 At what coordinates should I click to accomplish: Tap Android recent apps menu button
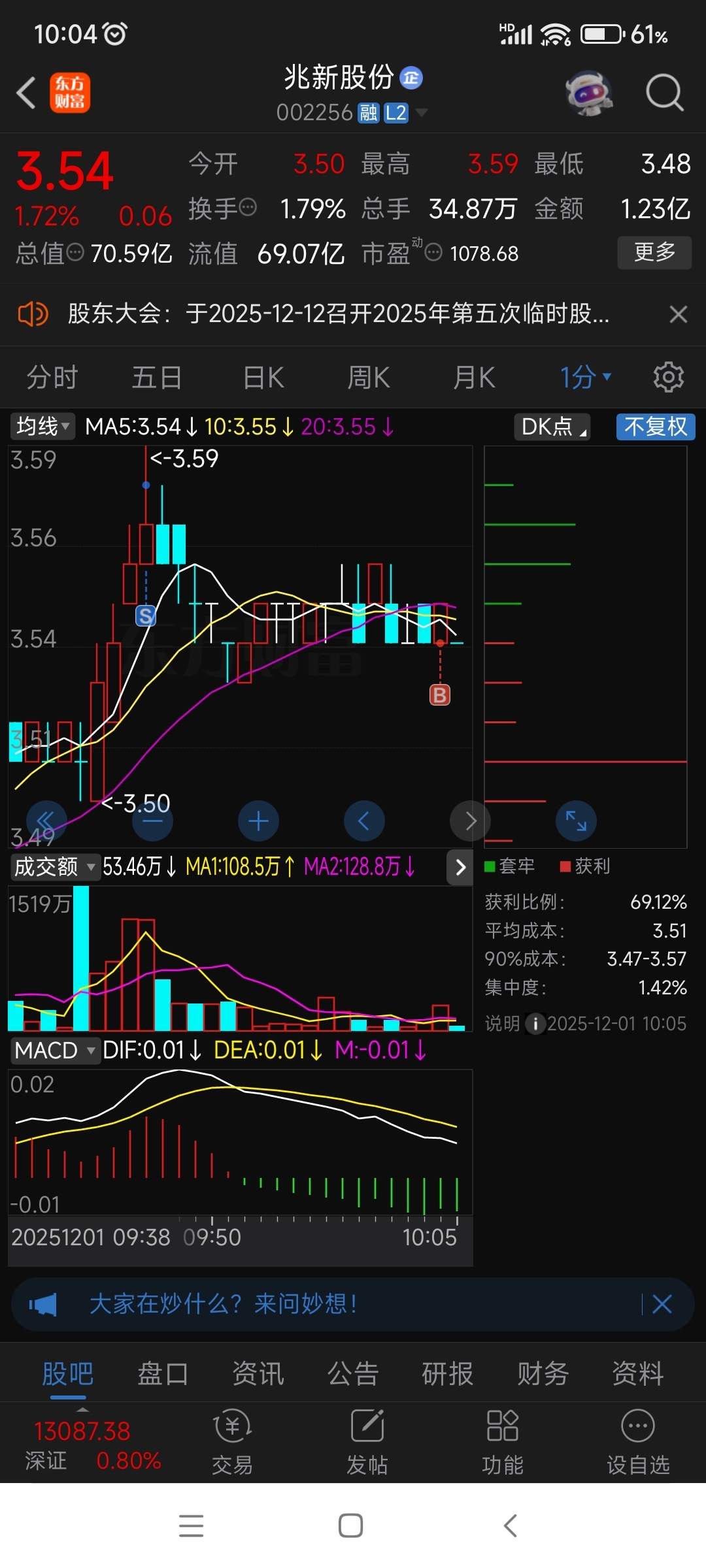(191, 1526)
